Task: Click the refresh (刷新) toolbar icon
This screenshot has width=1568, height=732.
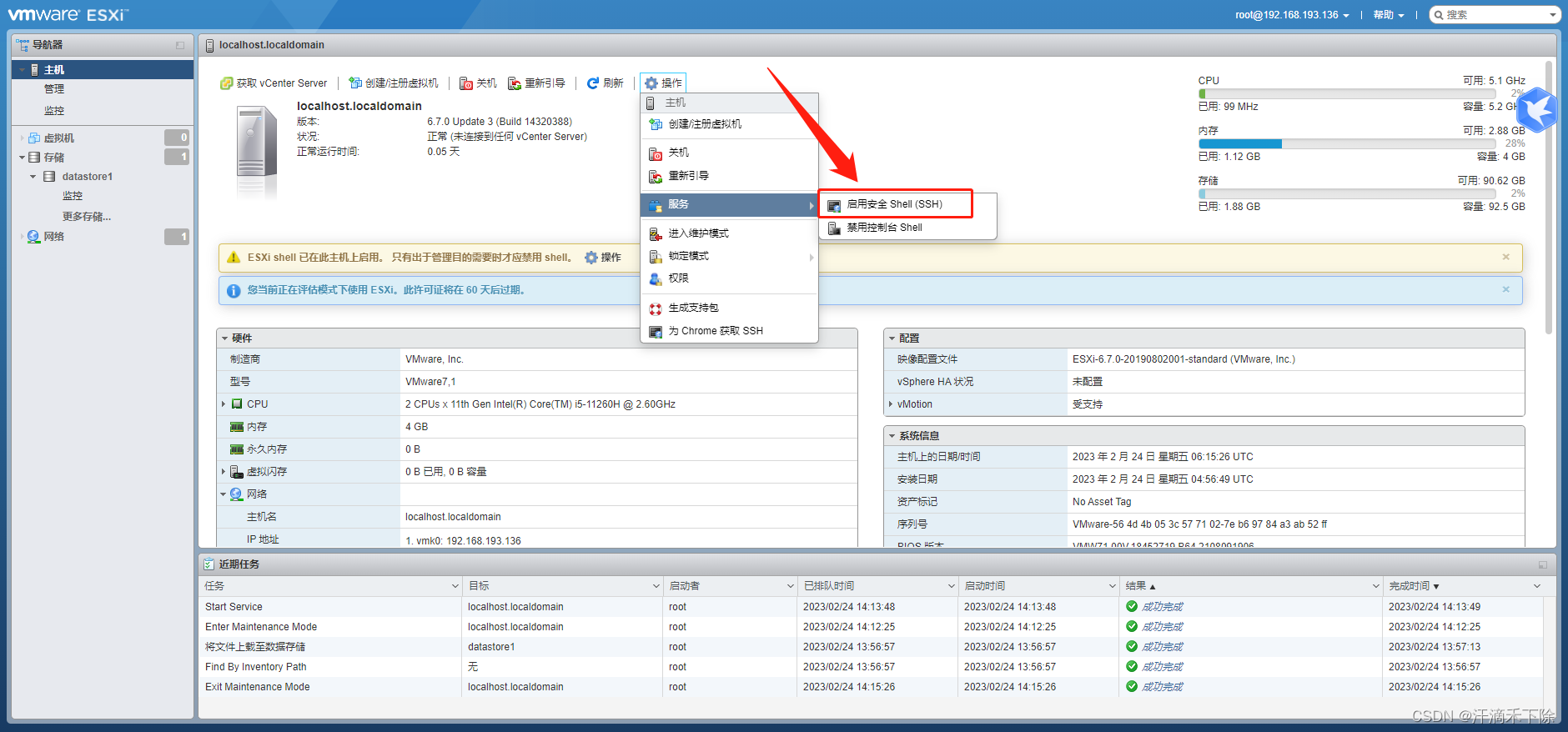Action: (593, 83)
